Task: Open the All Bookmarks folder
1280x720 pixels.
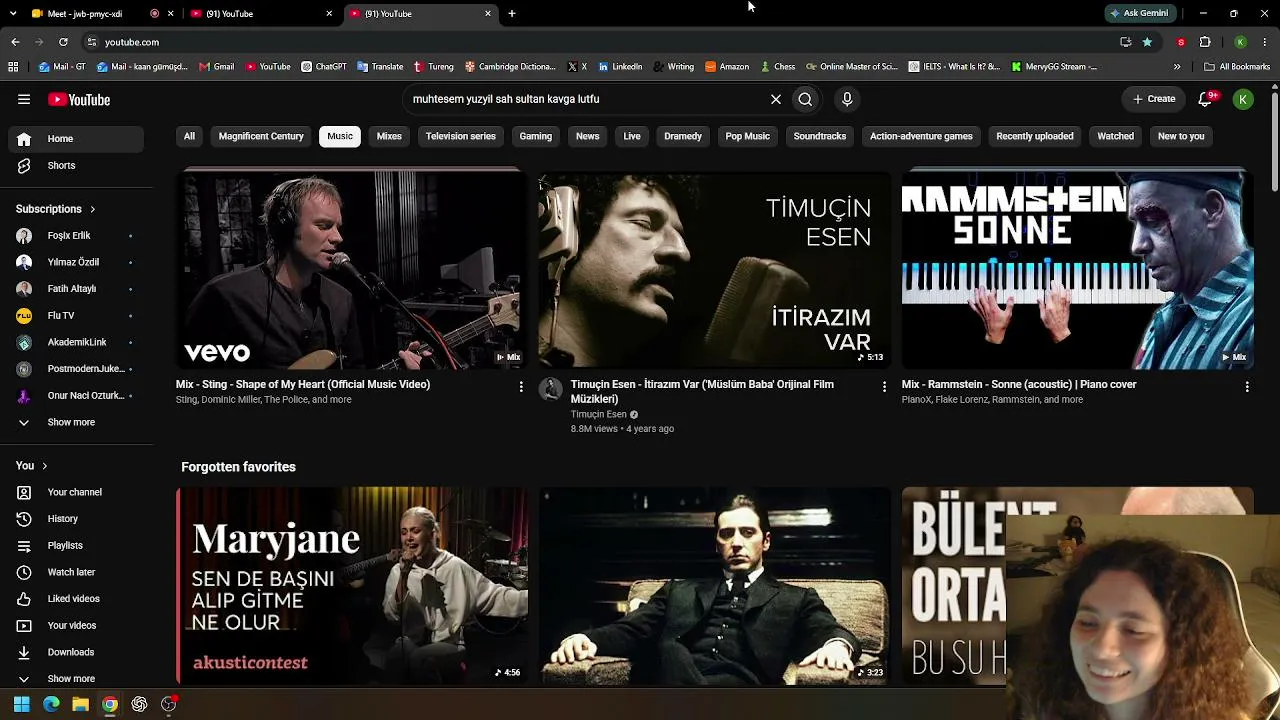Action: click(x=1237, y=67)
